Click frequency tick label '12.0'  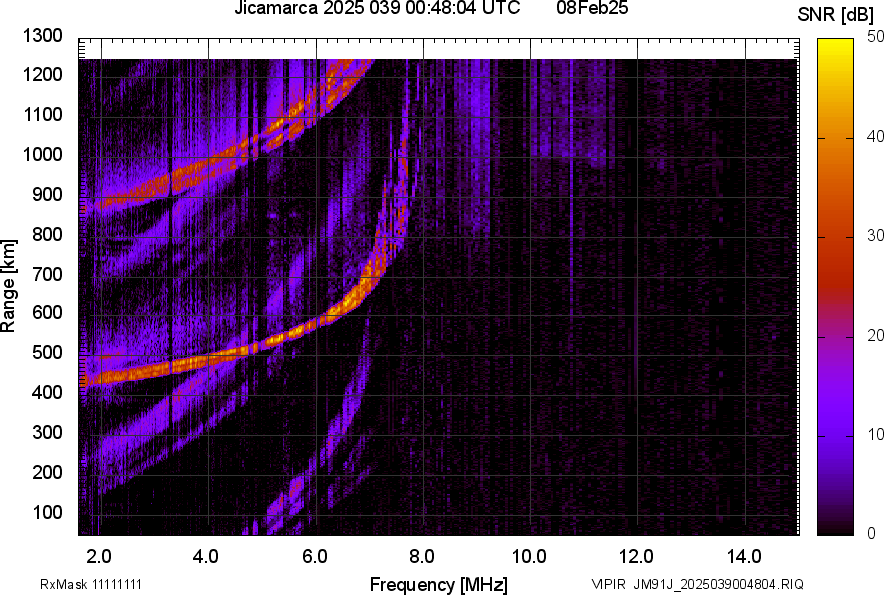(637, 557)
